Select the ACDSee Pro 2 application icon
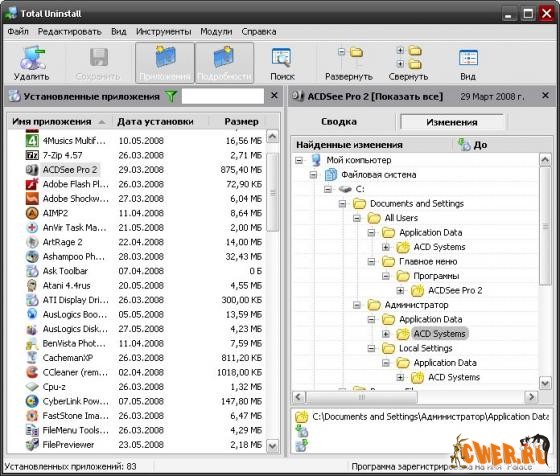The width and height of the screenshot is (560, 476). 32,170
